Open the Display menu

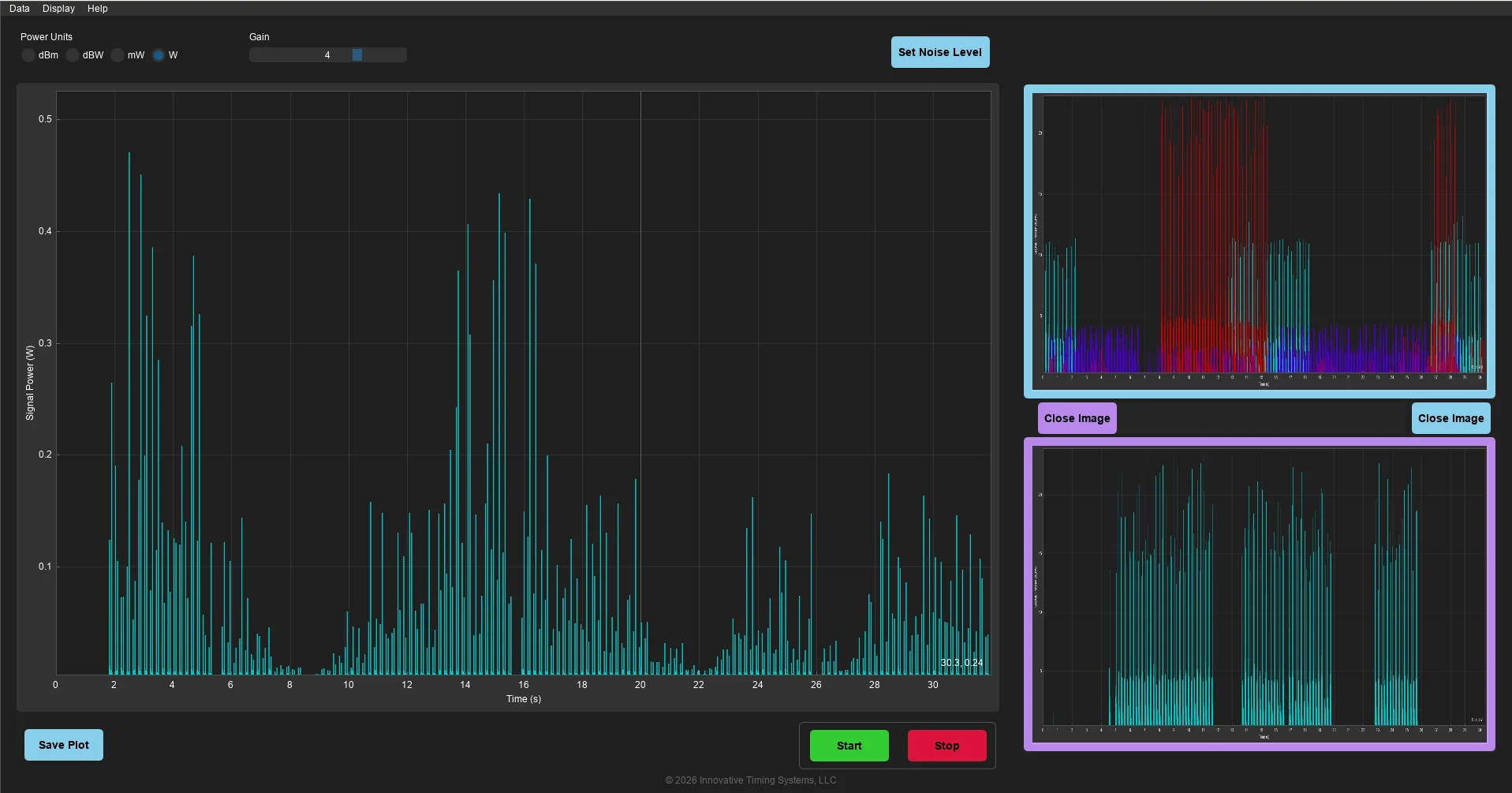coord(58,9)
